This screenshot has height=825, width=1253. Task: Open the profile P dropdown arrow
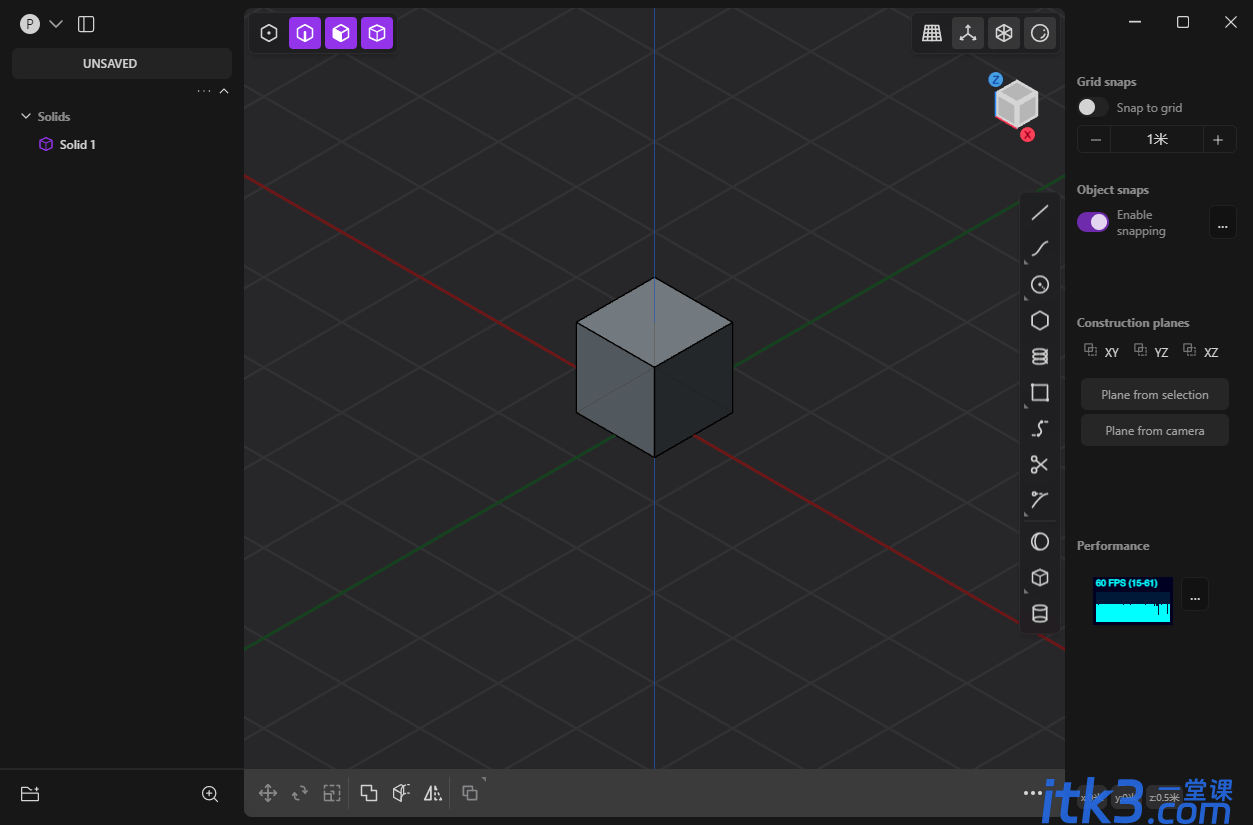[56, 24]
